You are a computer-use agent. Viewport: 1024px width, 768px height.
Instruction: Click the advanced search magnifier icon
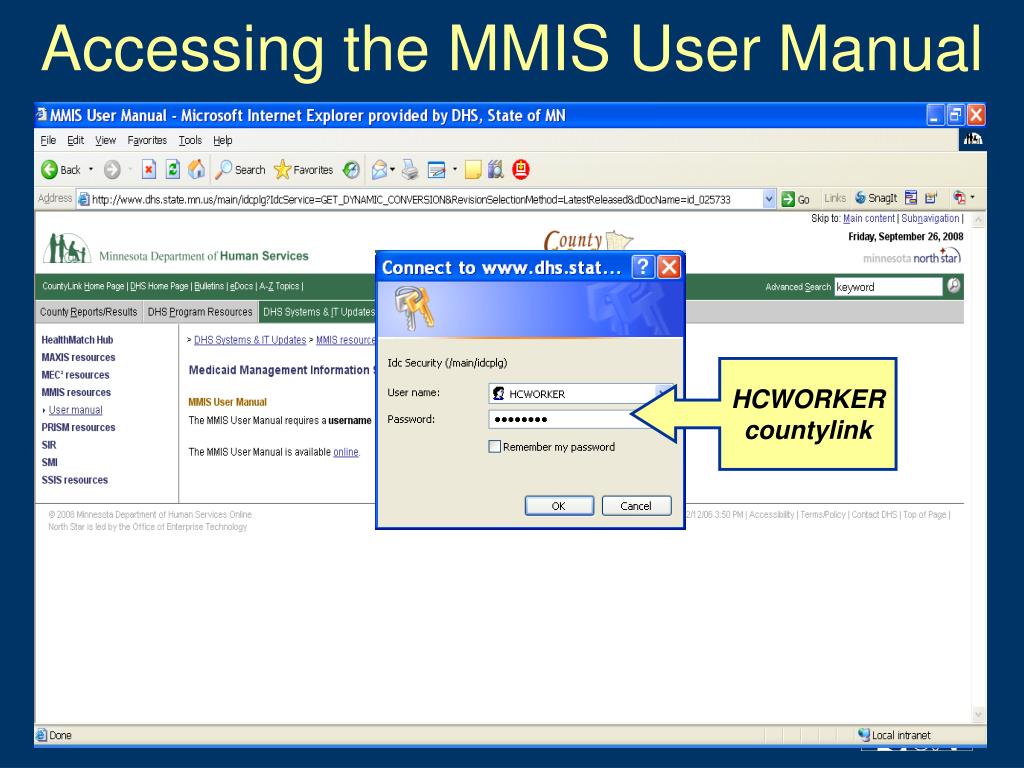[954, 285]
